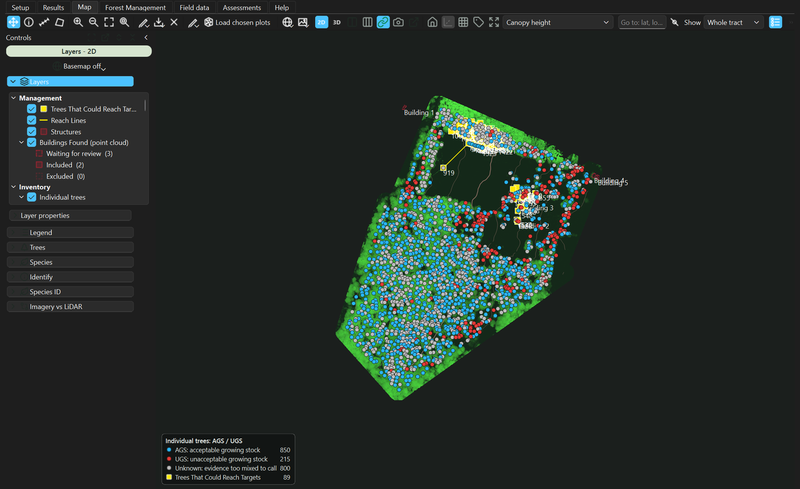Switch to Forest Management tab
Viewport: 800px width, 489px height.
(135, 8)
